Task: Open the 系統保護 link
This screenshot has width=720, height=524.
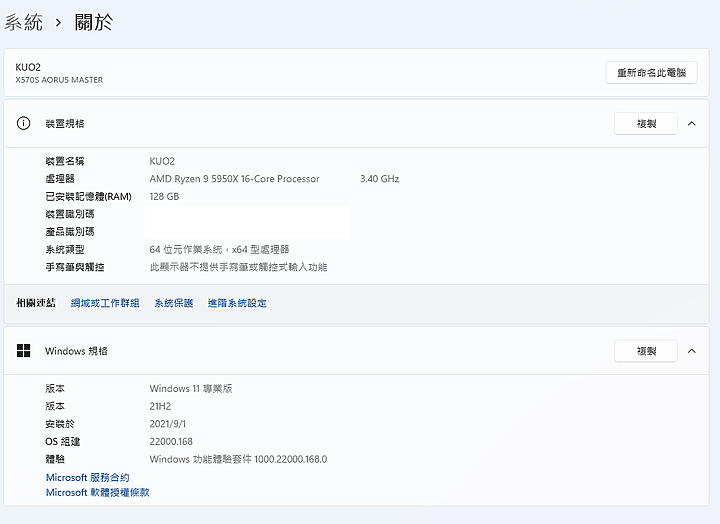Action: pyautogui.click(x=174, y=303)
